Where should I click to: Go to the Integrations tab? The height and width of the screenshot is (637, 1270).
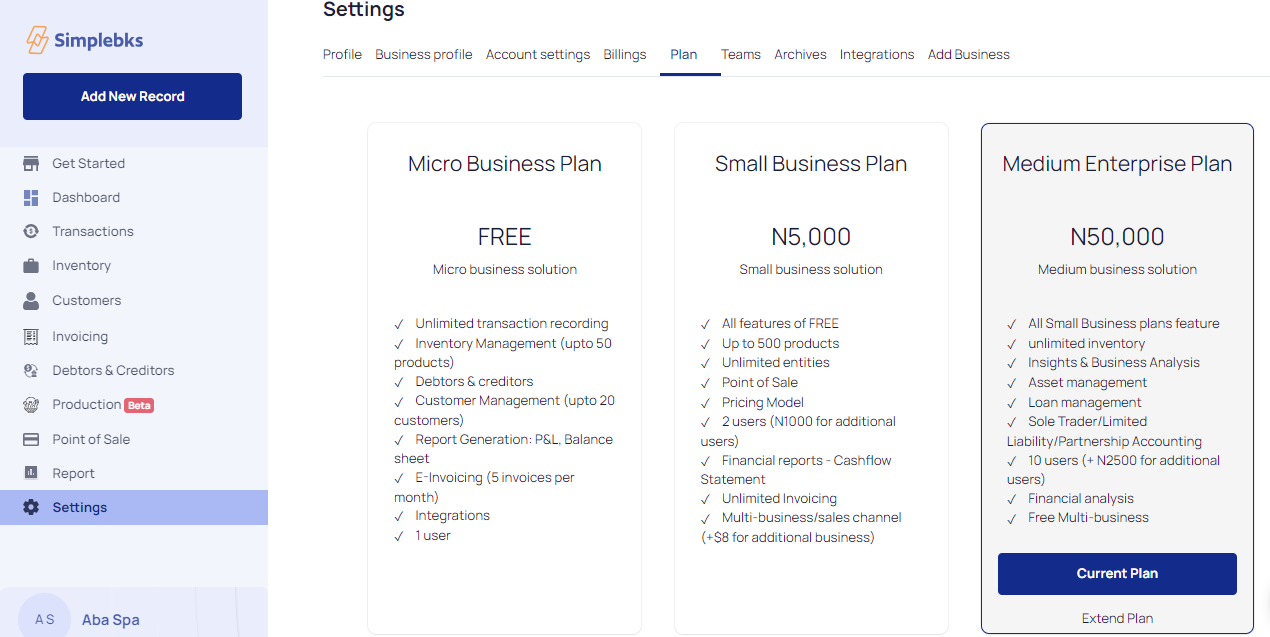click(x=877, y=55)
